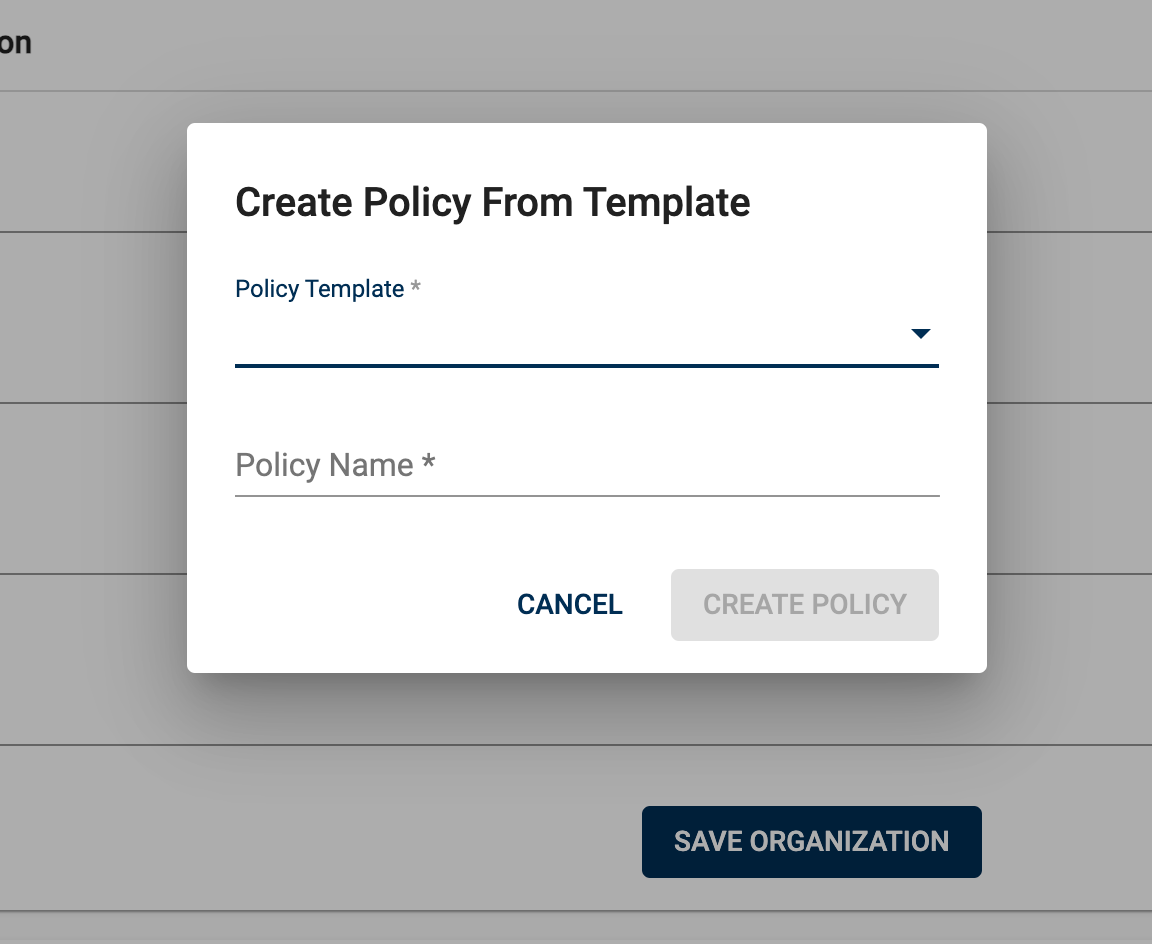Click the partially hidden heading ending in "on"
Screen dimensions: 1152x944
(15, 43)
